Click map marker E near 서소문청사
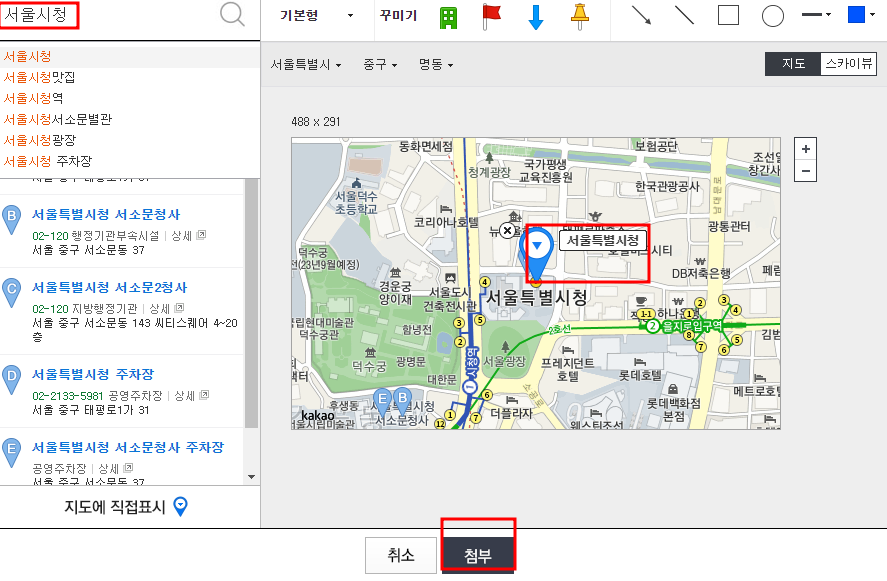 point(382,402)
